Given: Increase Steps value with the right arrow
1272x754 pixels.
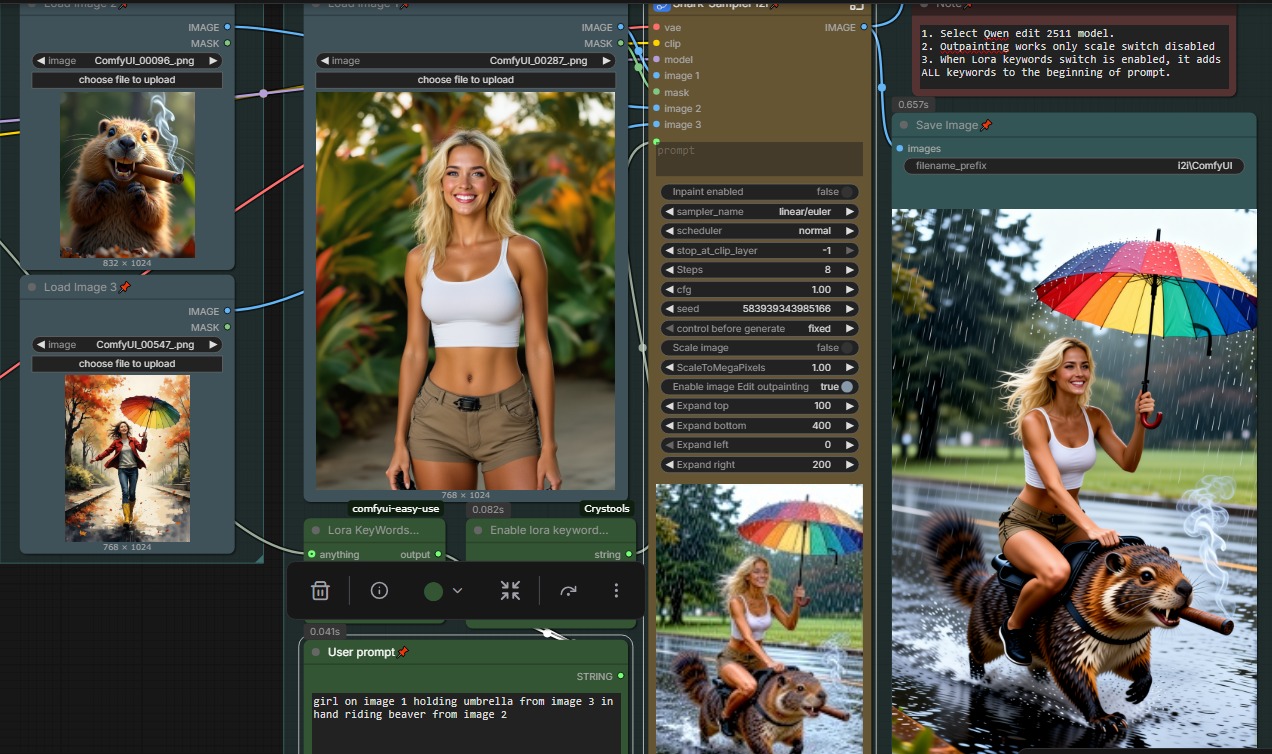Looking at the screenshot, I should (x=850, y=270).
